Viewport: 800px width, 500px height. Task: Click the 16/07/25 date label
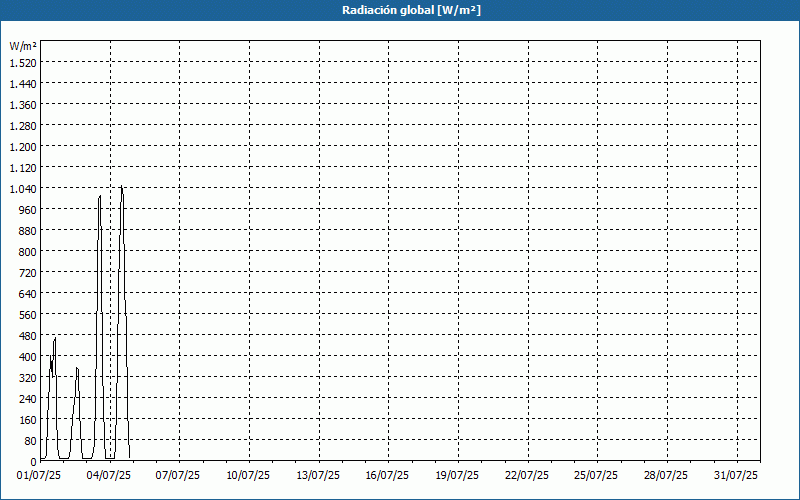[387, 476]
